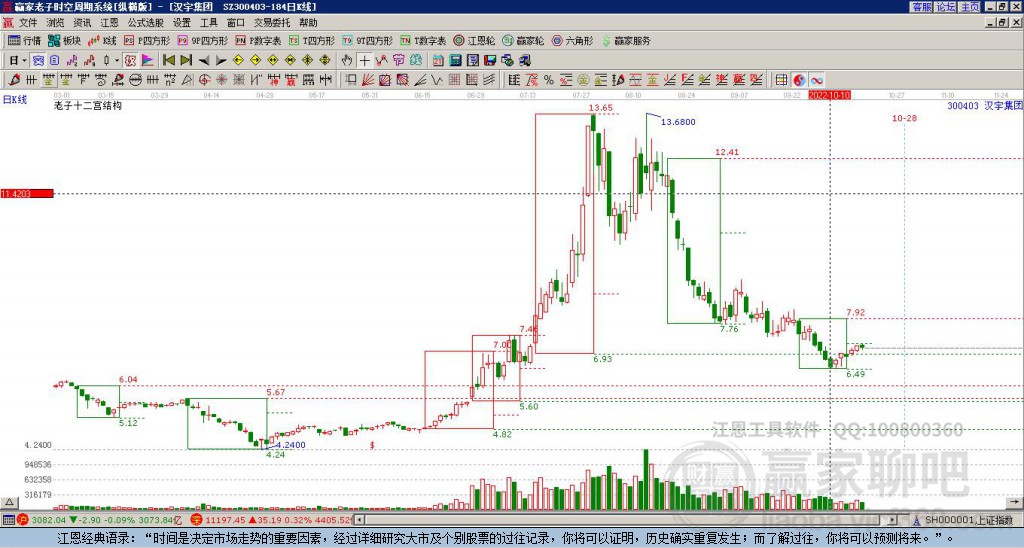Viewport: 1024px width, 548px height.
Task: Open the 板块 sector view
Action: click(65, 40)
